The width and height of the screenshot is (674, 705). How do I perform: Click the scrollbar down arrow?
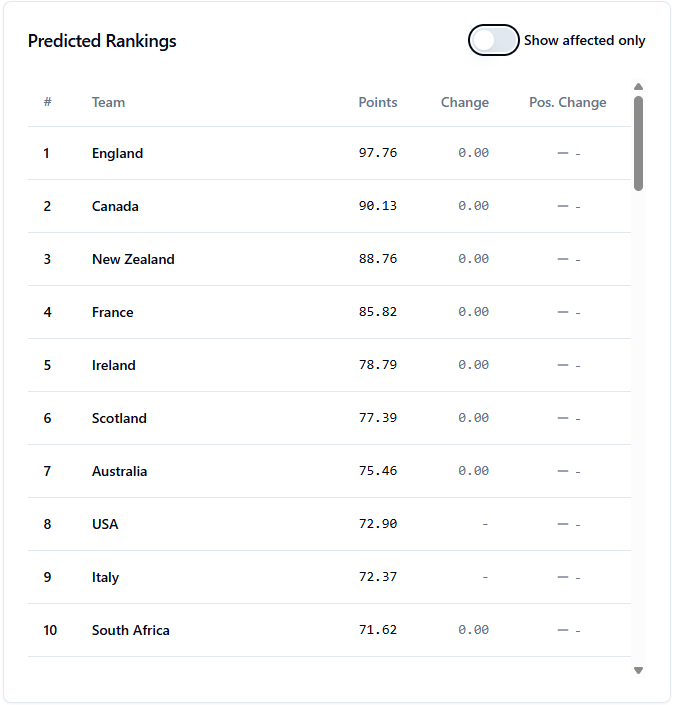(638, 670)
